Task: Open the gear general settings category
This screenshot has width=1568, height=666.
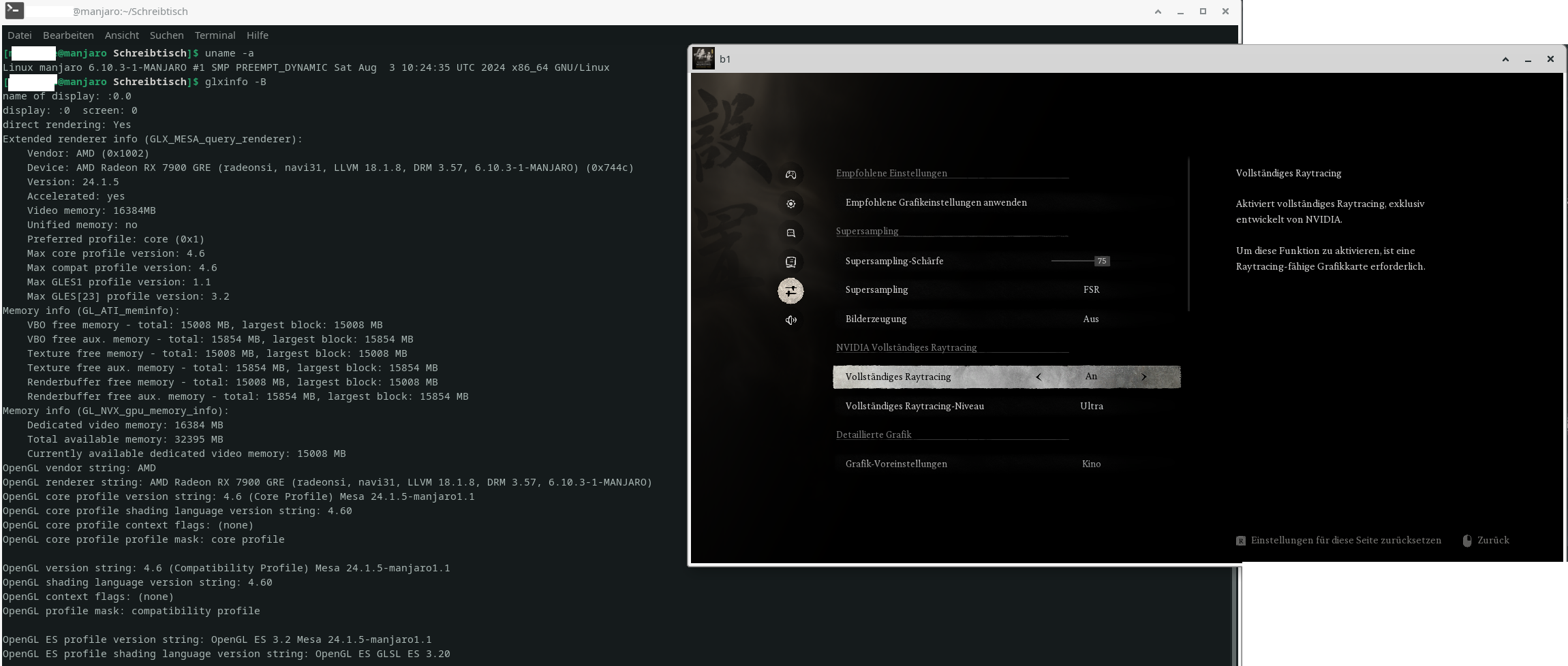Action: [790, 204]
